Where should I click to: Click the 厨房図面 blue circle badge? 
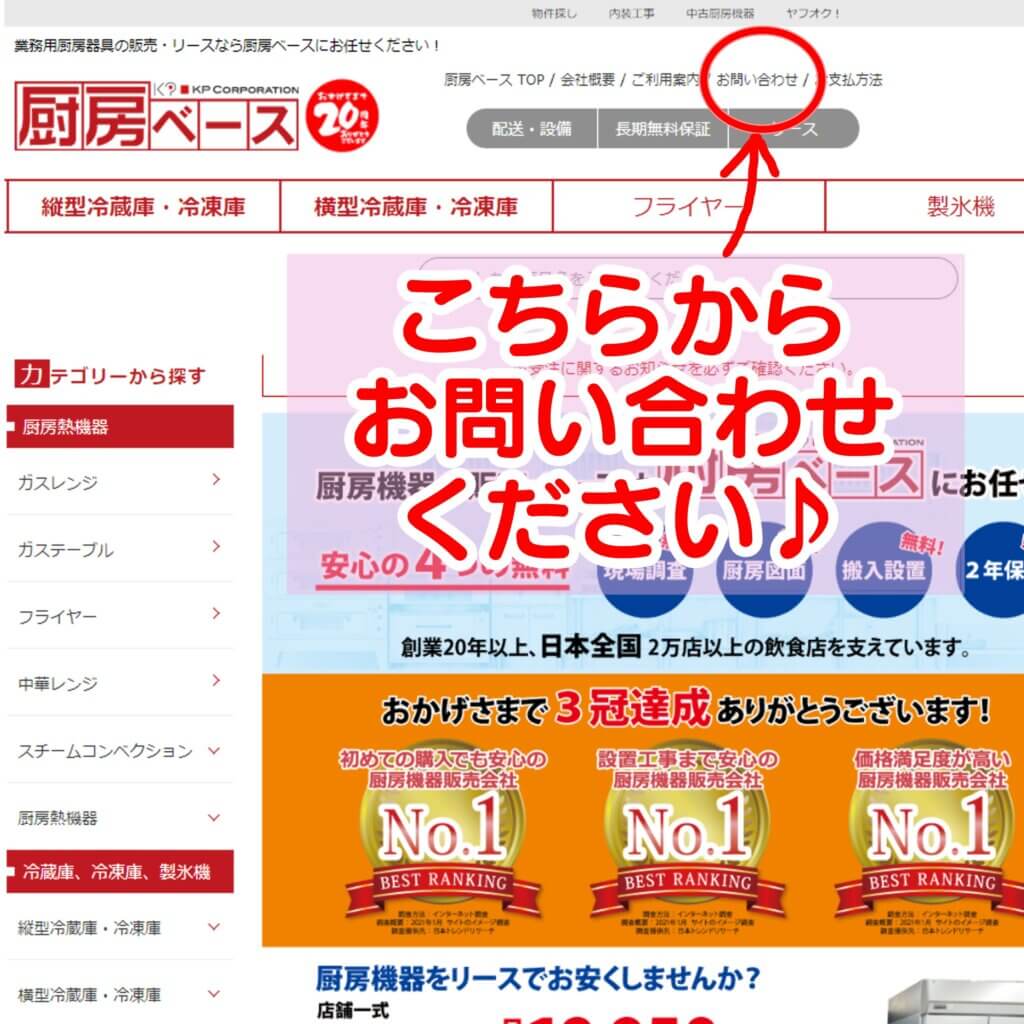[x=763, y=569]
